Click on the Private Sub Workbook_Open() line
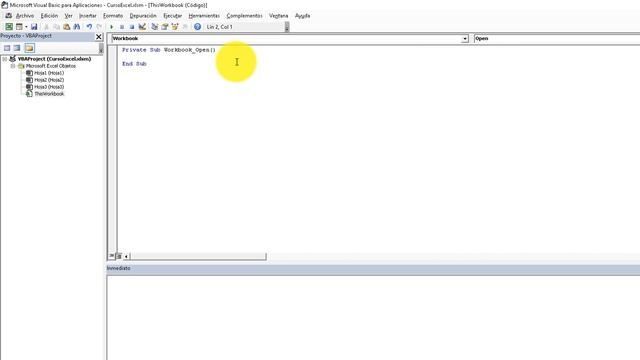Image resolution: width=640 pixels, height=360 pixels. click(x=169, y=50)
